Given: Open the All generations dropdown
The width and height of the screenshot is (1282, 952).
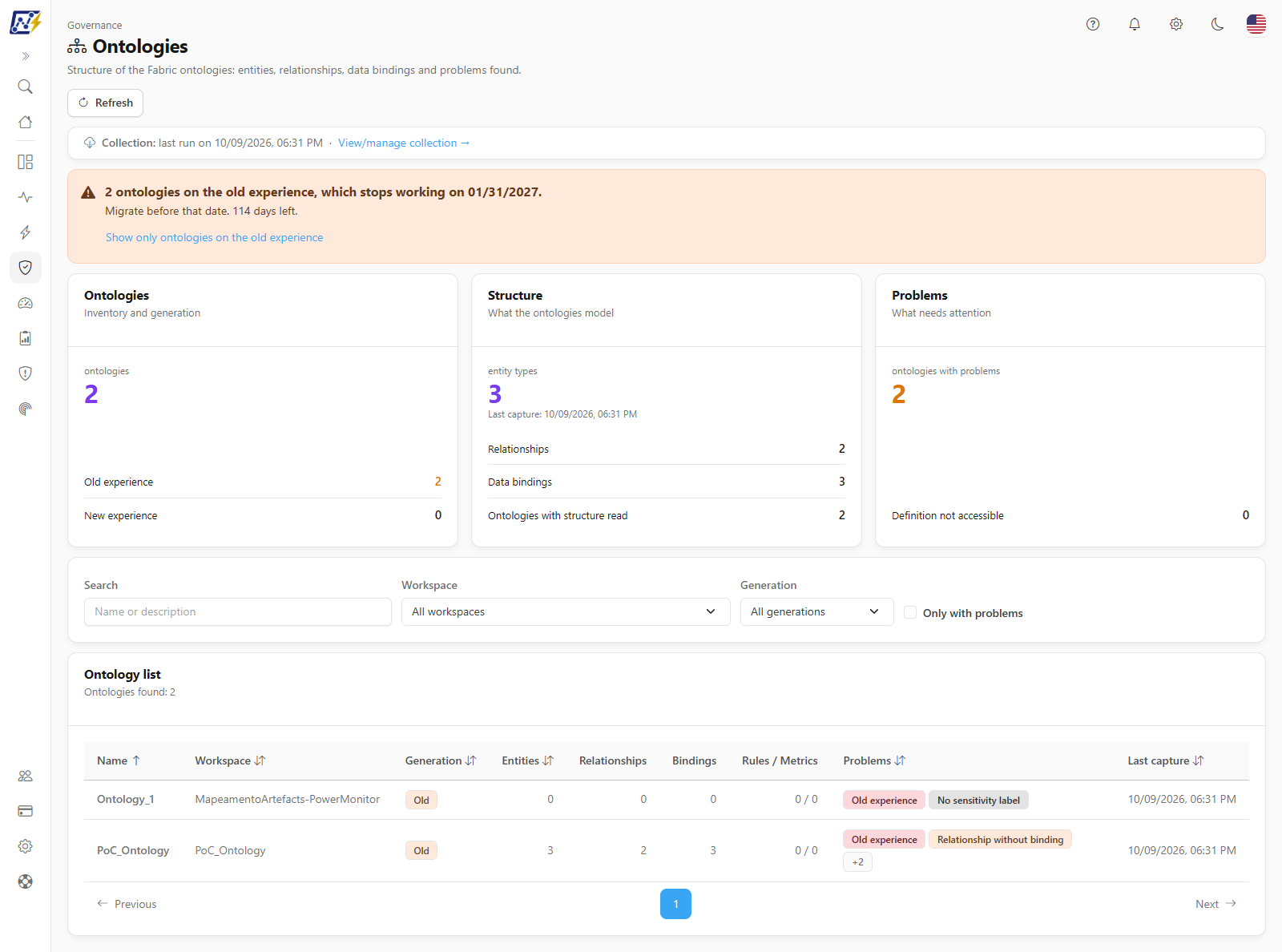Looking at the screenshot, I should click(x=816, y=611).
